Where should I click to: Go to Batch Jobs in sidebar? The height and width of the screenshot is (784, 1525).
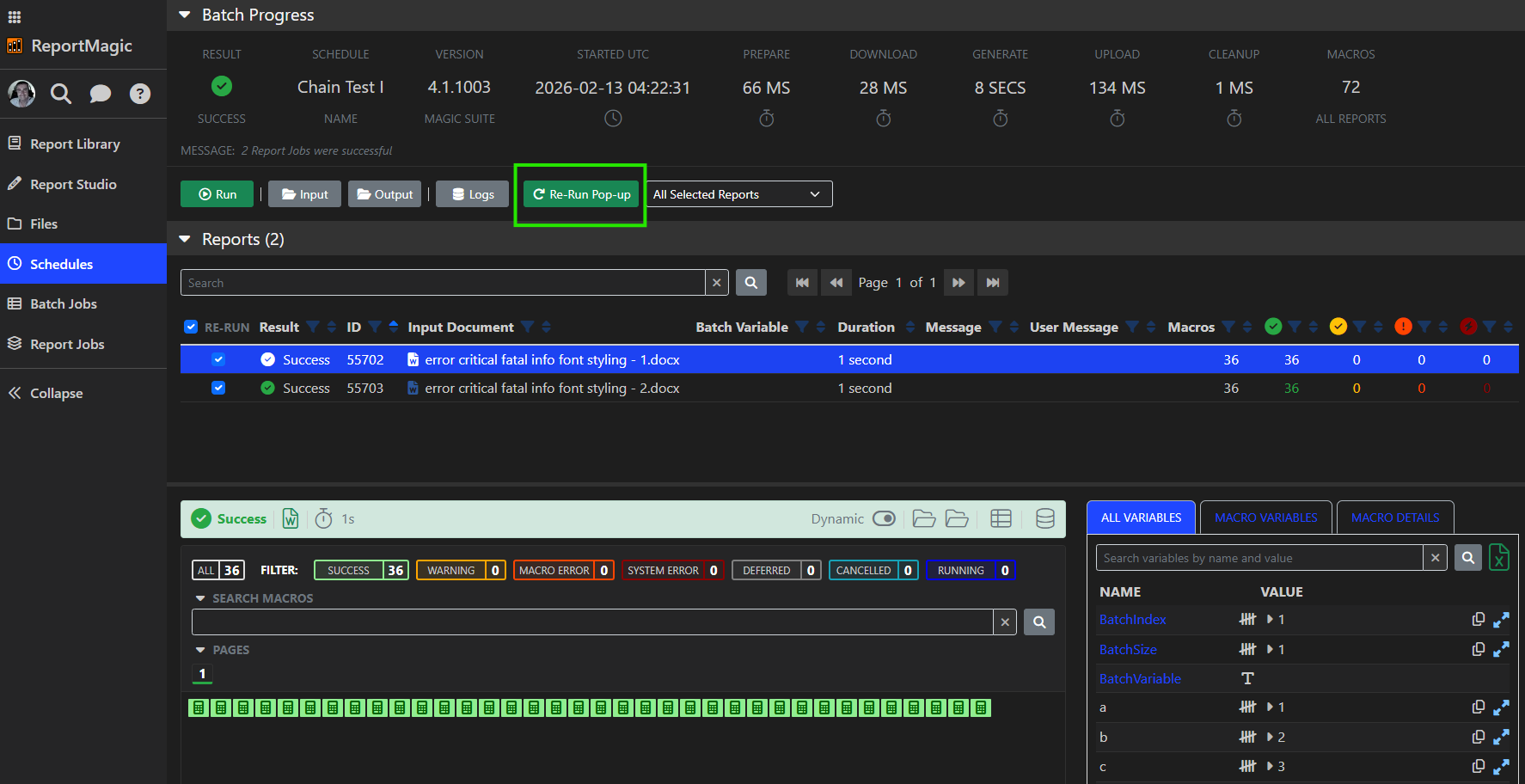click(64, 303)
